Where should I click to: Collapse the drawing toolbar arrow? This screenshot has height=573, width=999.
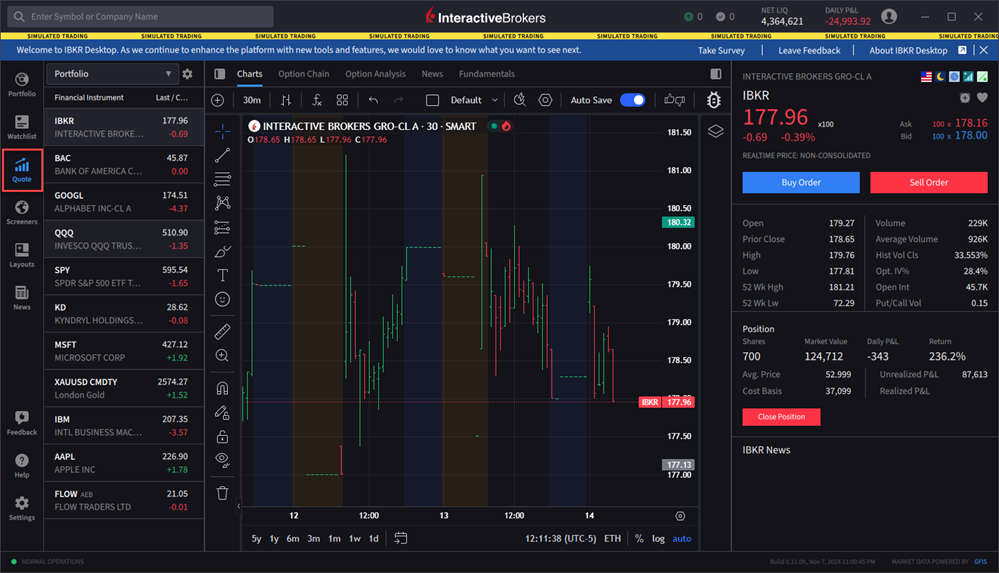coord(239,506)
